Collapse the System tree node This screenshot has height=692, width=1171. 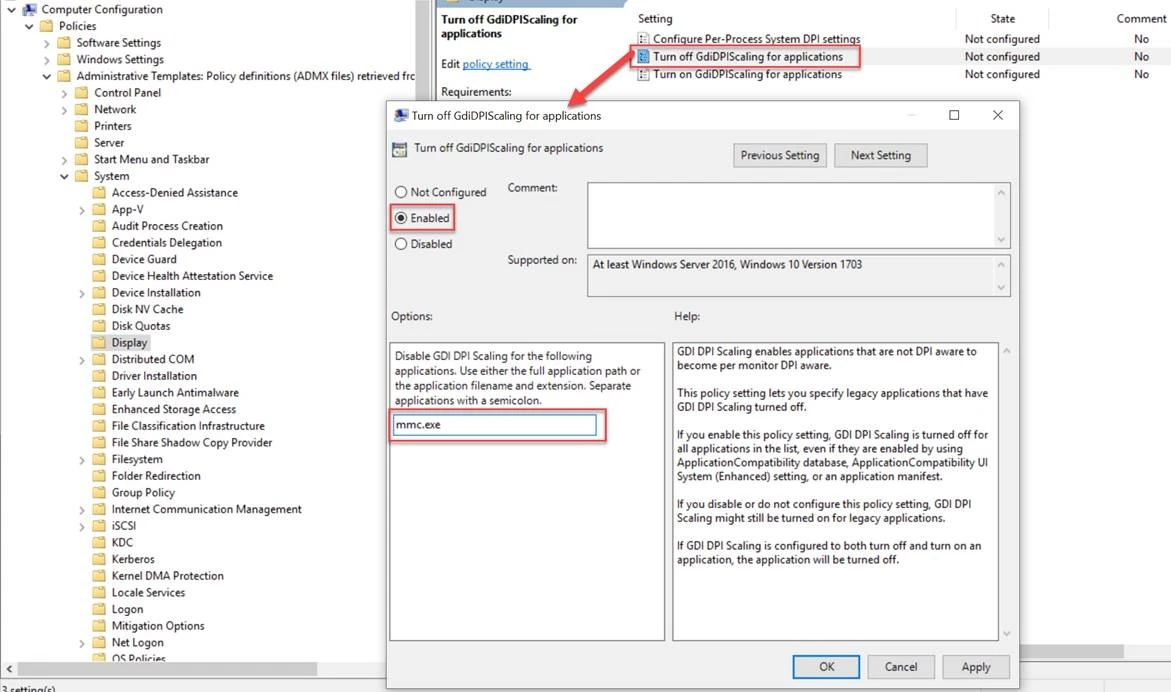pos(64,176)
